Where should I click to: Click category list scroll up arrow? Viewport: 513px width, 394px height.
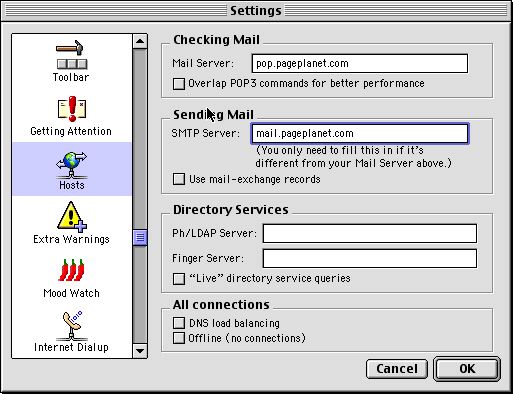click(140, 41)
